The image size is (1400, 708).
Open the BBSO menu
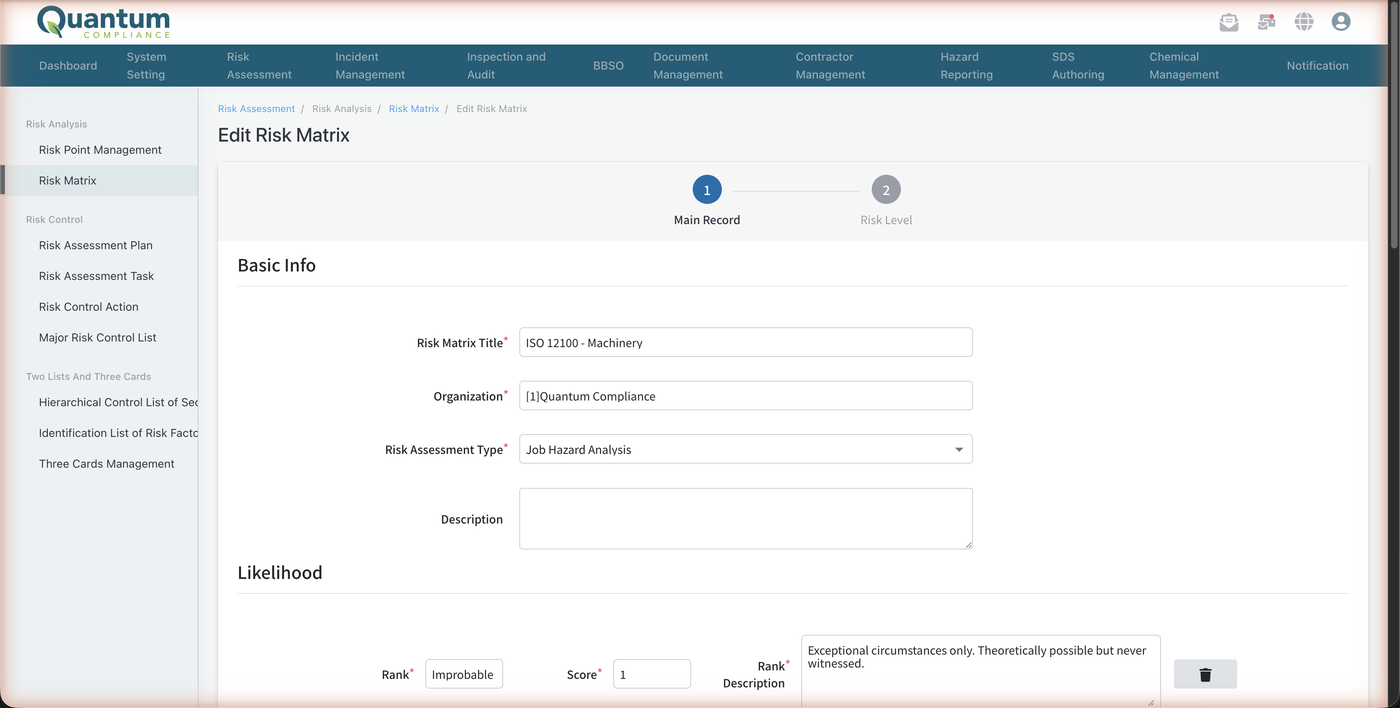pyautogui.click(x=608, y=66)
